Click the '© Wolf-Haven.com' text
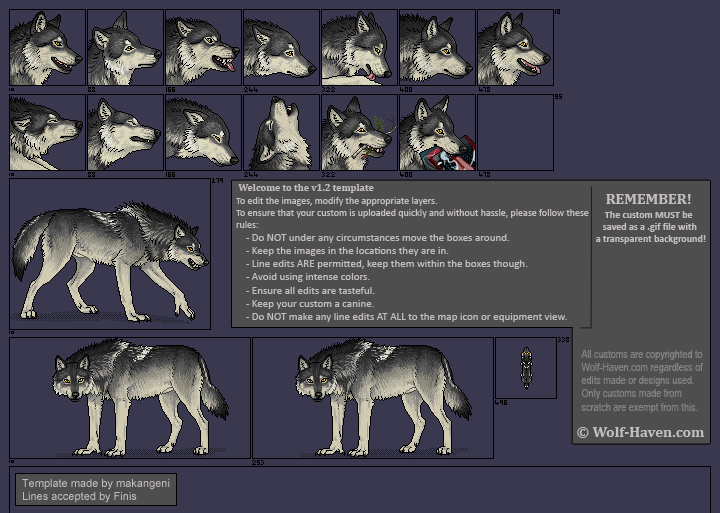This screenshot has height=513, width=720. (640, 432)
